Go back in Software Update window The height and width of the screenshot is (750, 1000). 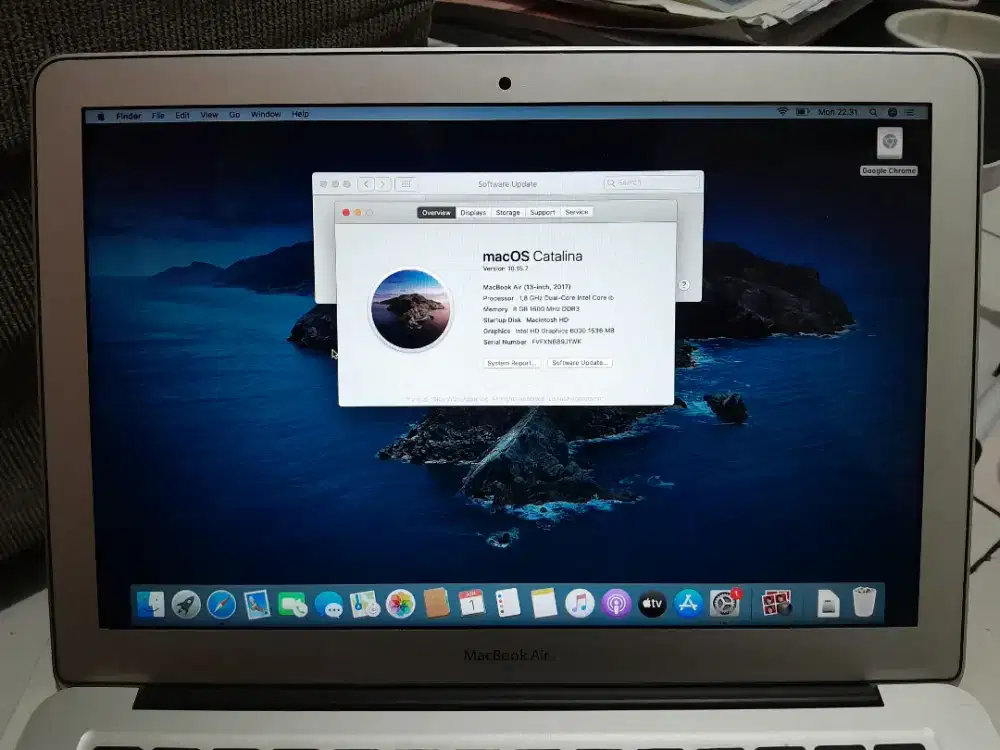pyautogui.click(x=366, y=184)
